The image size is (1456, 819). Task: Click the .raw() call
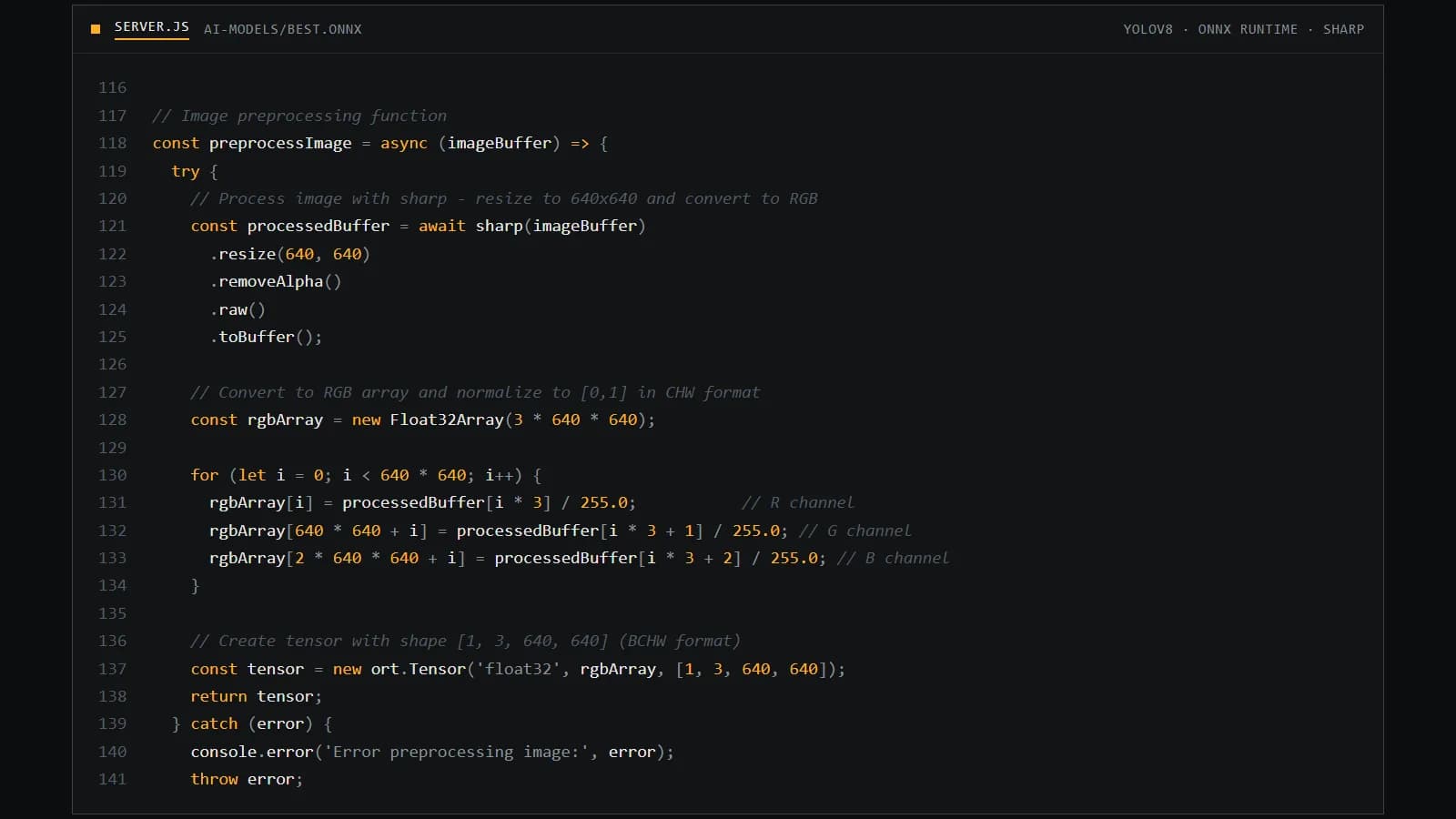point(238,309)
